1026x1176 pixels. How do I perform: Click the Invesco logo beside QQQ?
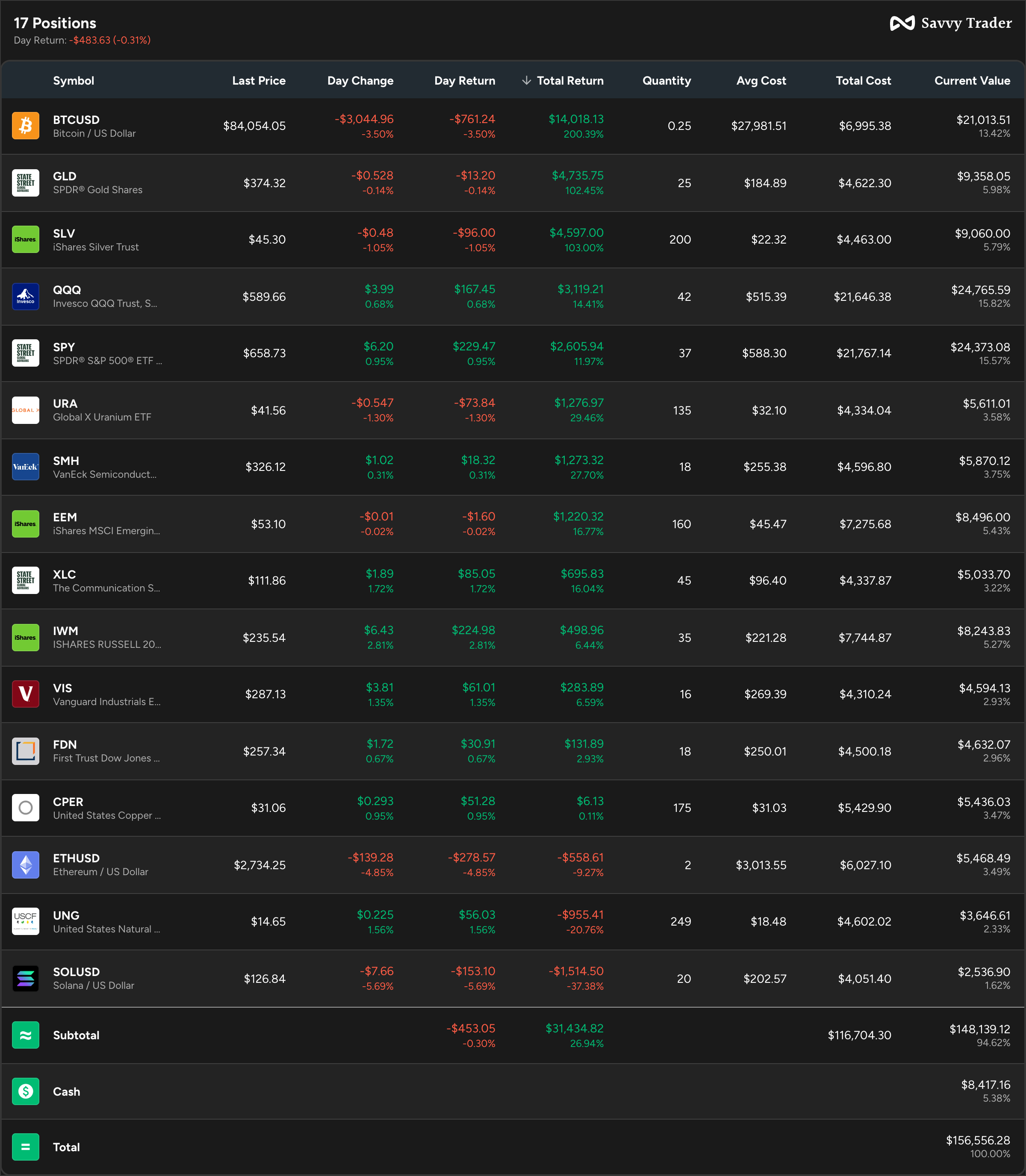coord(26,296)
